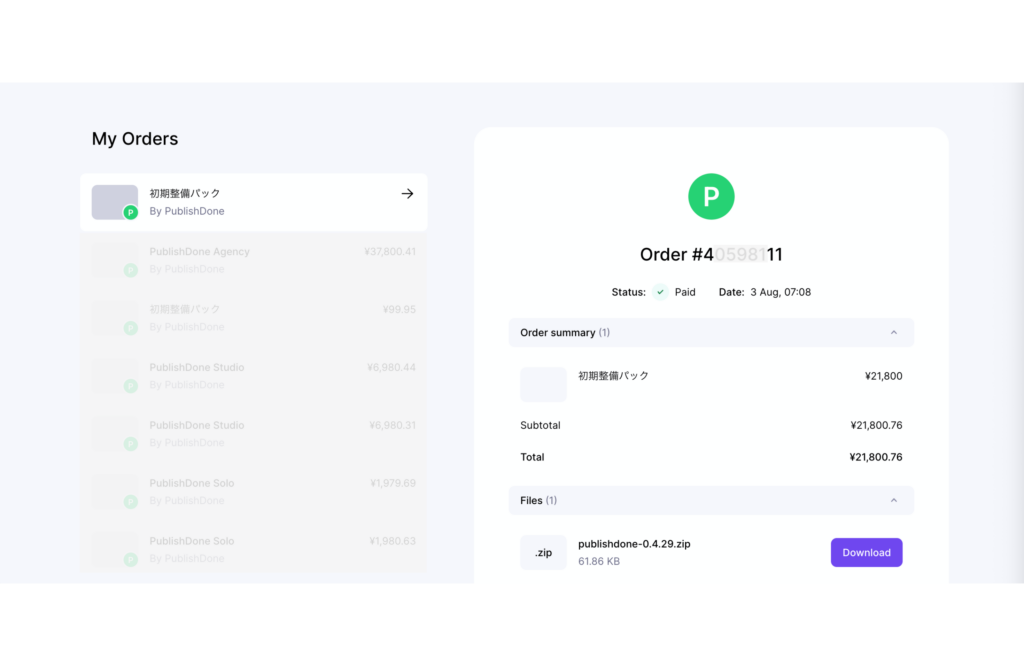Viewport: 1024px width, 666px height.
Task: Click the publishdone-0.4.29.zip file name
Action: (634, 544)
